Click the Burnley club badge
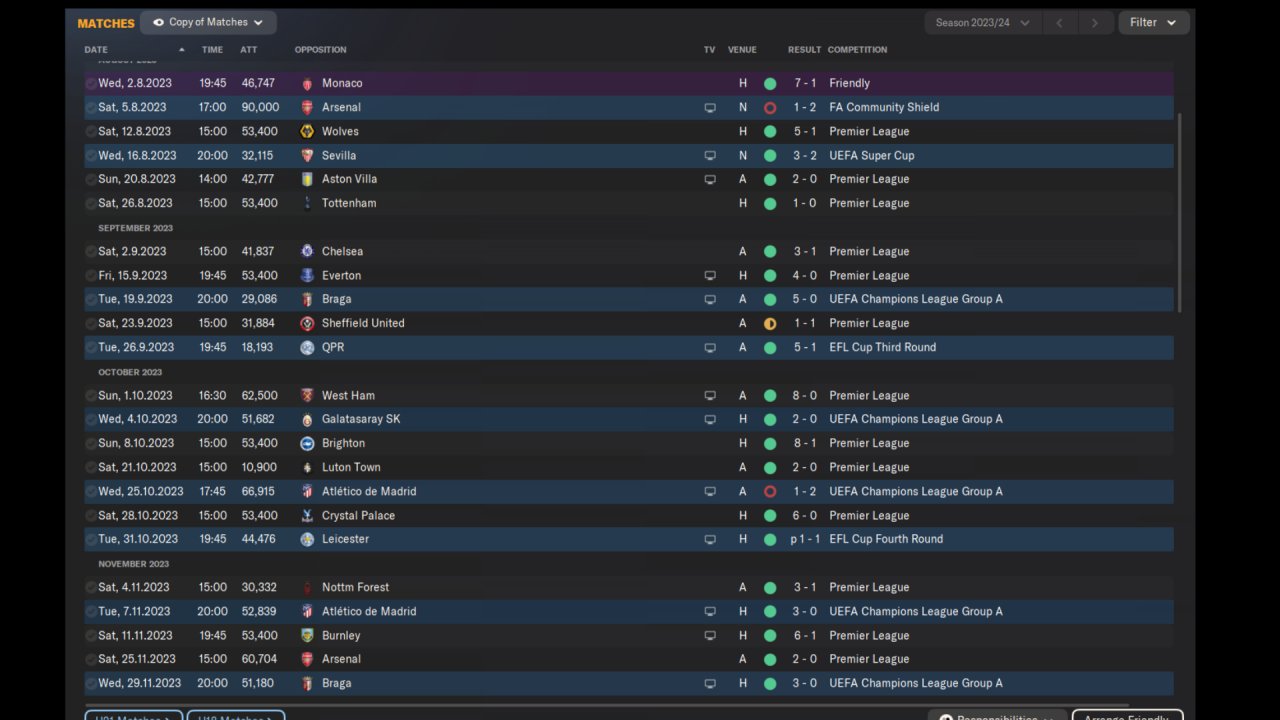Screen dimensions: 1280x720 tap(307, 635)
